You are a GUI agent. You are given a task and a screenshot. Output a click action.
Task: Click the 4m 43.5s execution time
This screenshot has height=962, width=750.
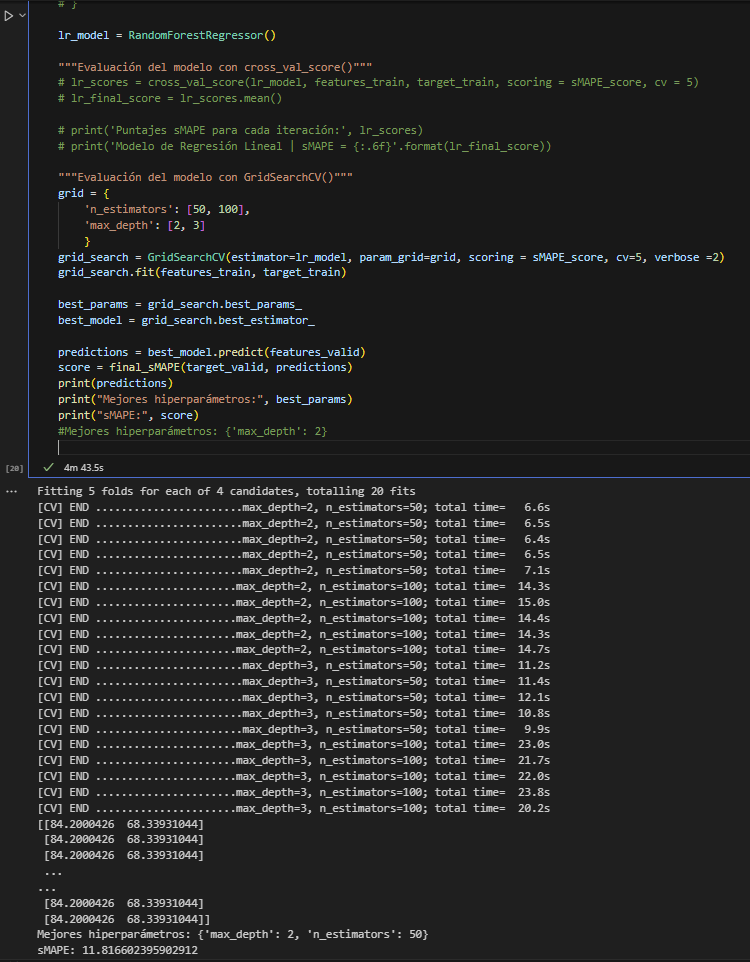[85, 467]
